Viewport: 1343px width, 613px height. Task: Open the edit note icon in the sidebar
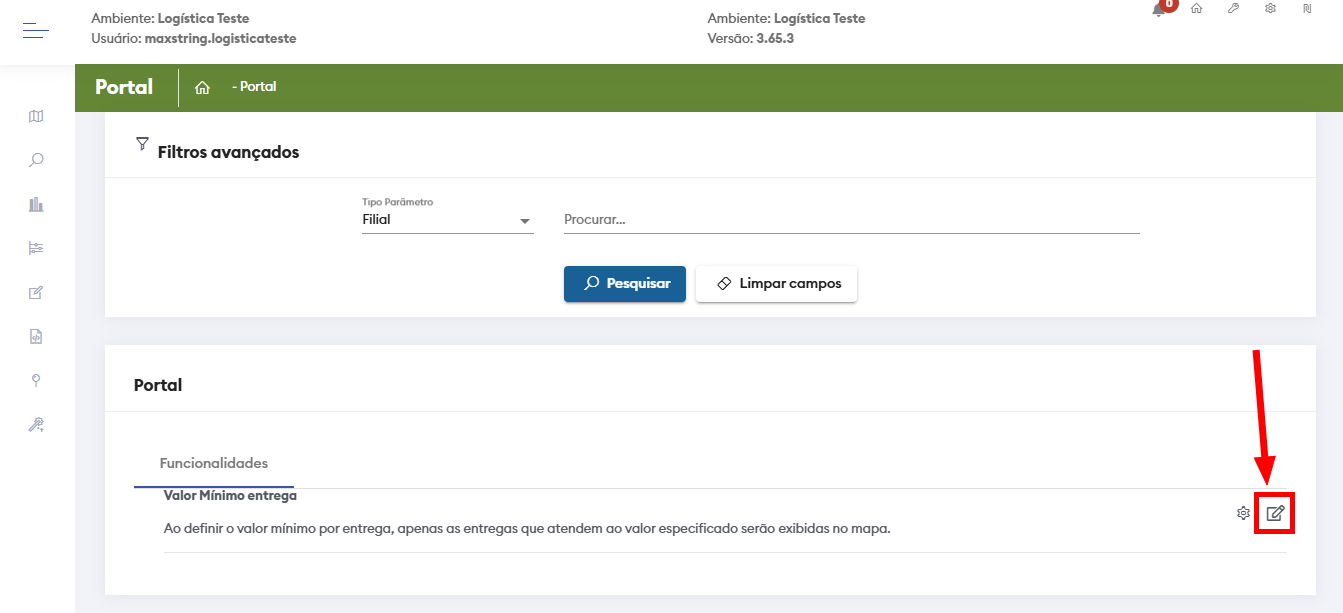(36, 293)
